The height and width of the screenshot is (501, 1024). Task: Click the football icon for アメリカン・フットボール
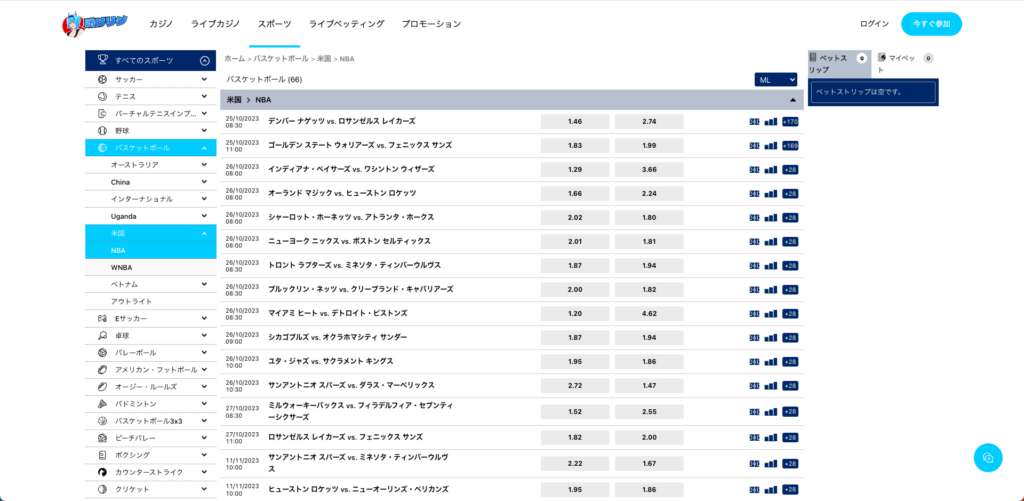[103, 369]
